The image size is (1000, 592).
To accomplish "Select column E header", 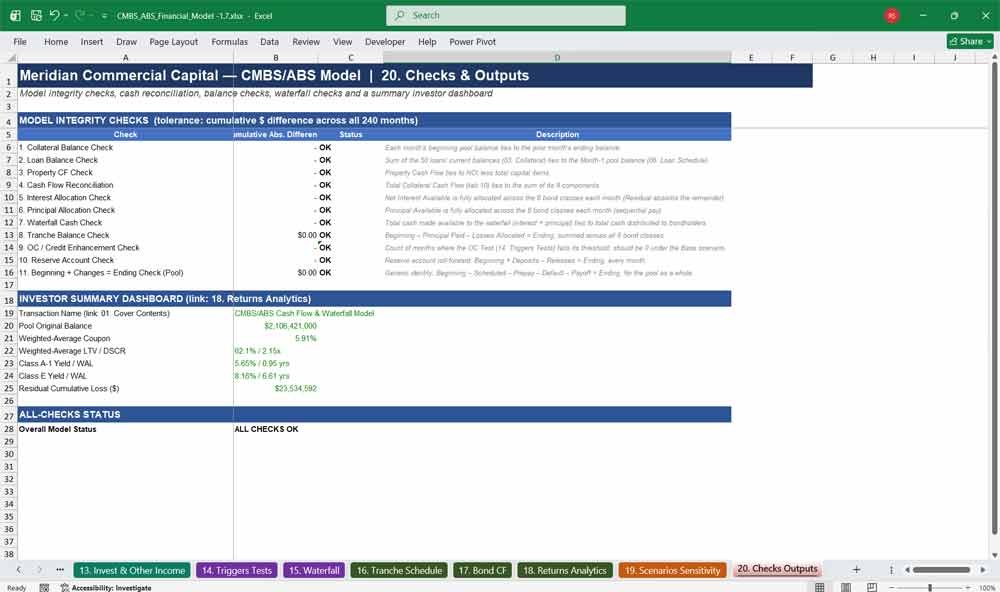I will 751,57.
